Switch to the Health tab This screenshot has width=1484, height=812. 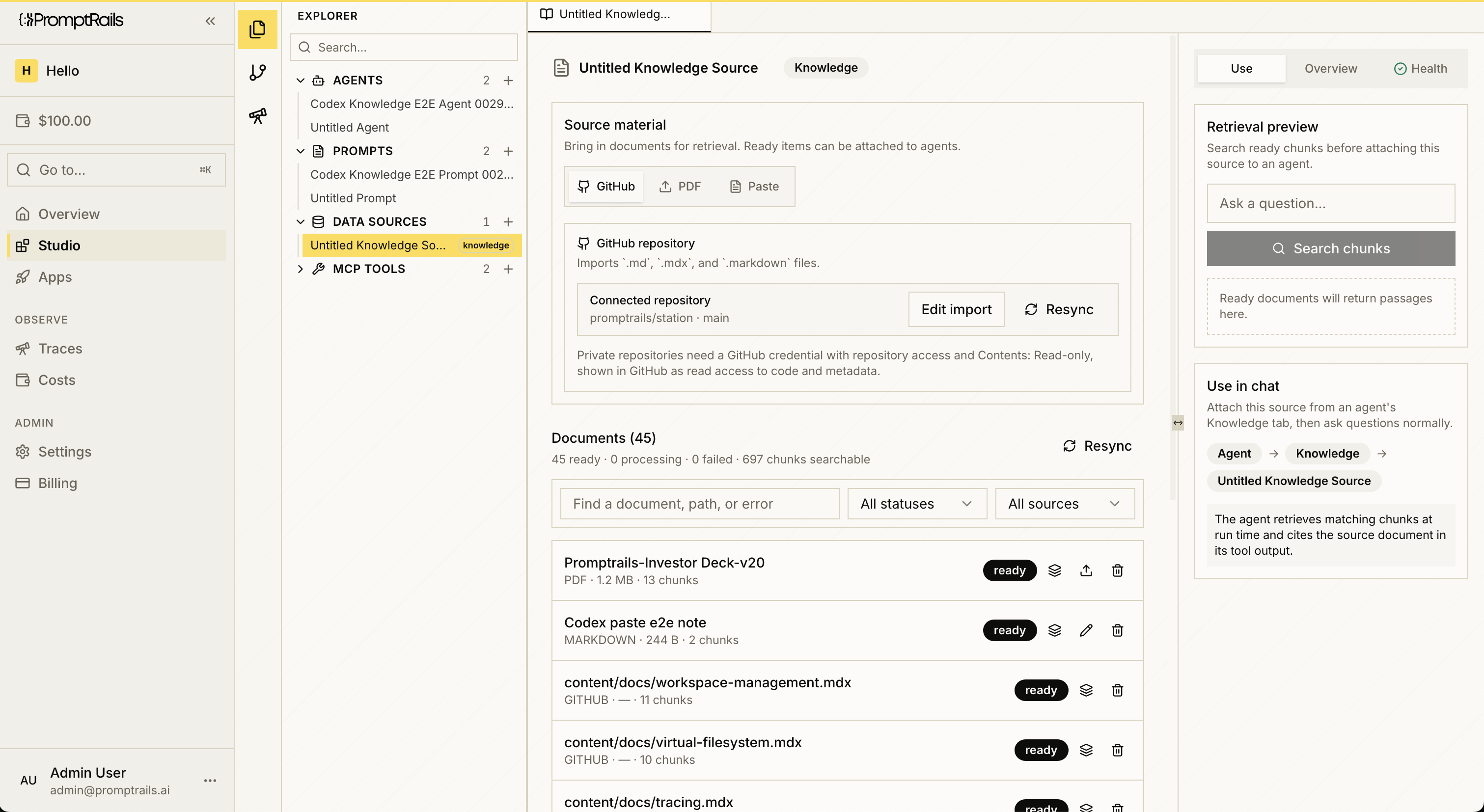(x=1421, y=69)
